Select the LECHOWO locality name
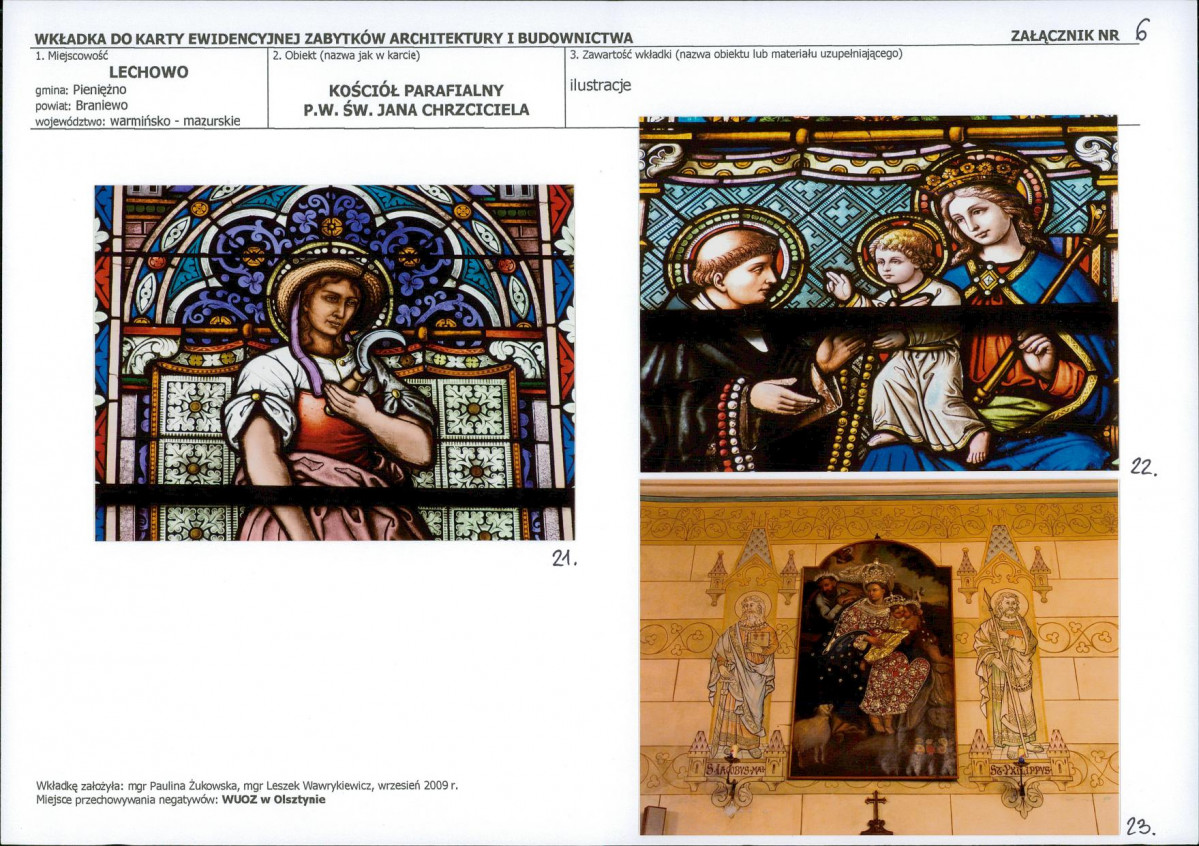This screenshot has height=846, width=1199. point(148,73)
